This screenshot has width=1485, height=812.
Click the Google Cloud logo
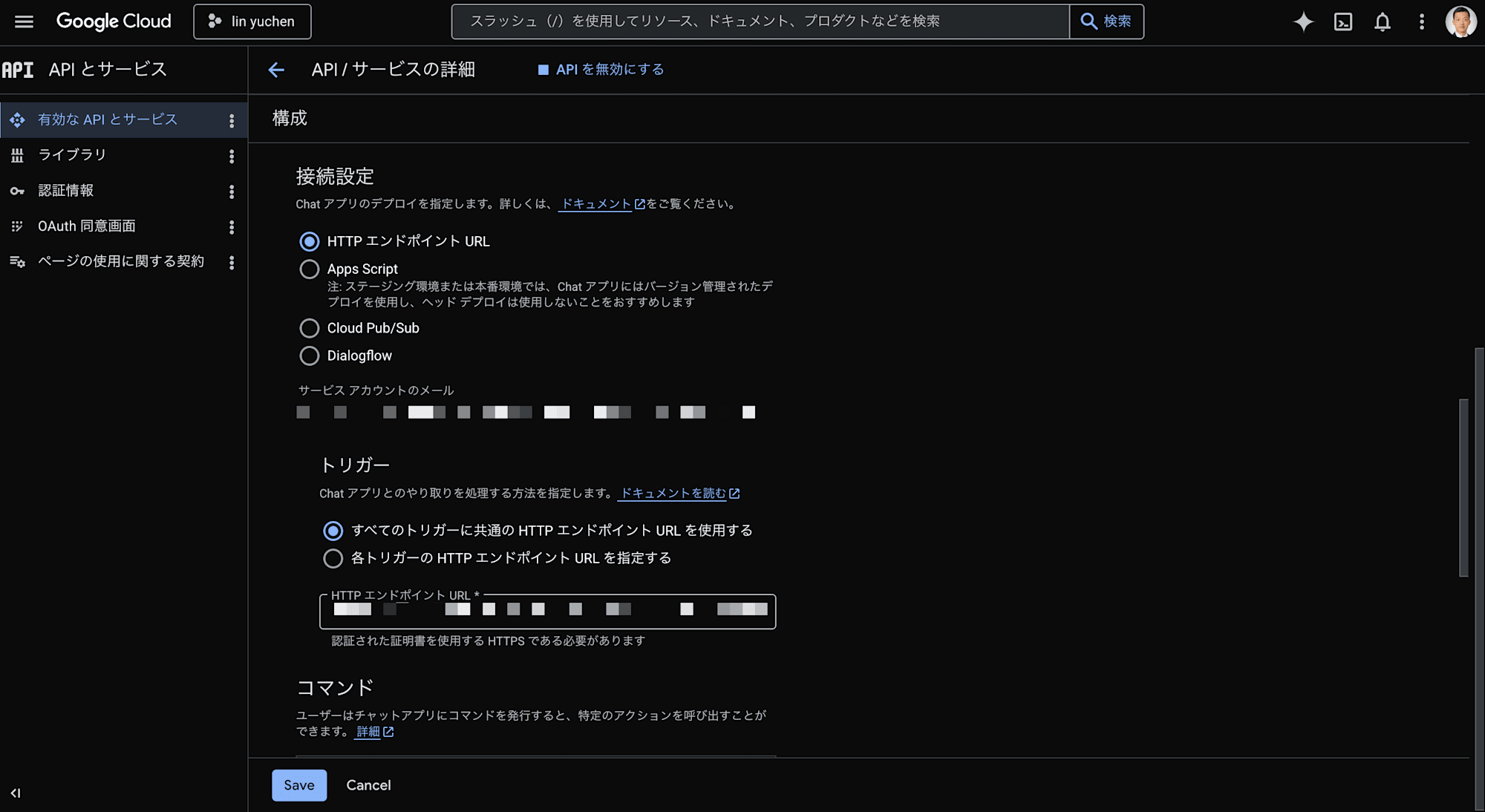coord(114,22)
